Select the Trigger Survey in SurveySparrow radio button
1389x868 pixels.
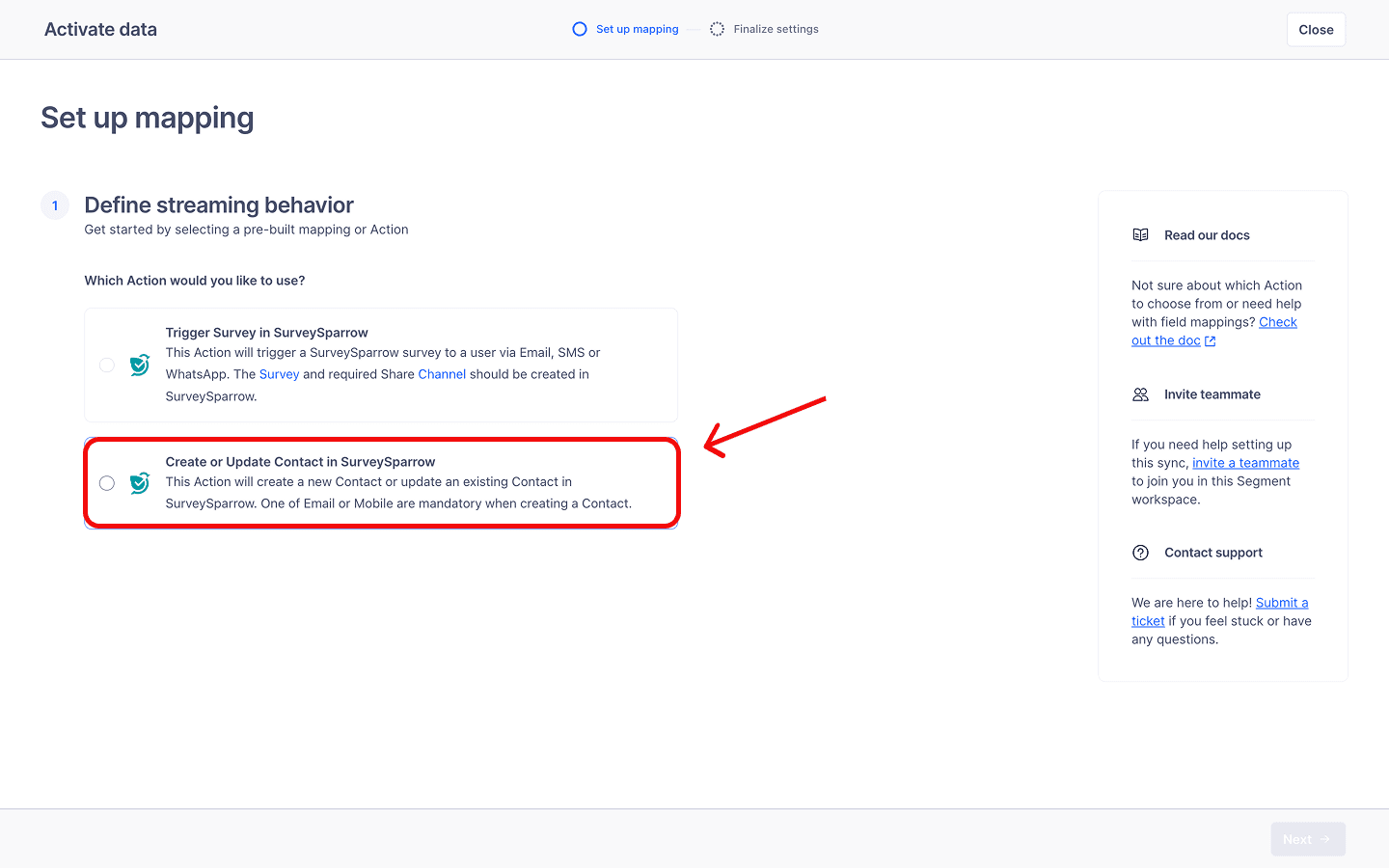pos(107,365)
